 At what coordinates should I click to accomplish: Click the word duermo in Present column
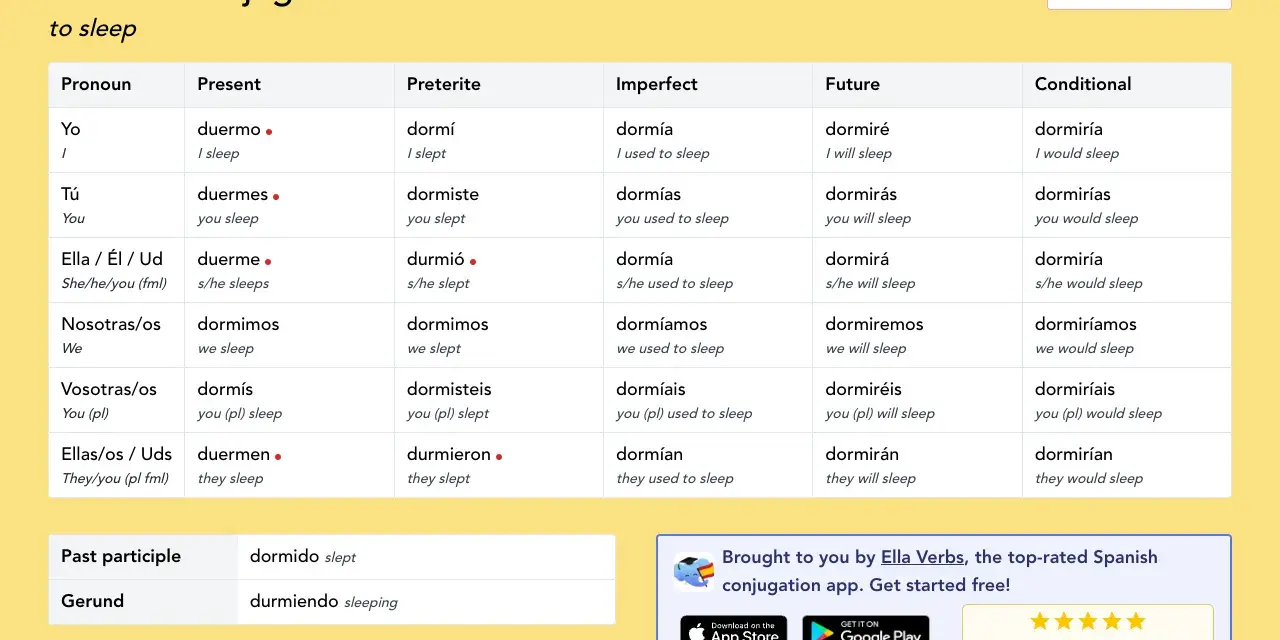coord(229,129)
